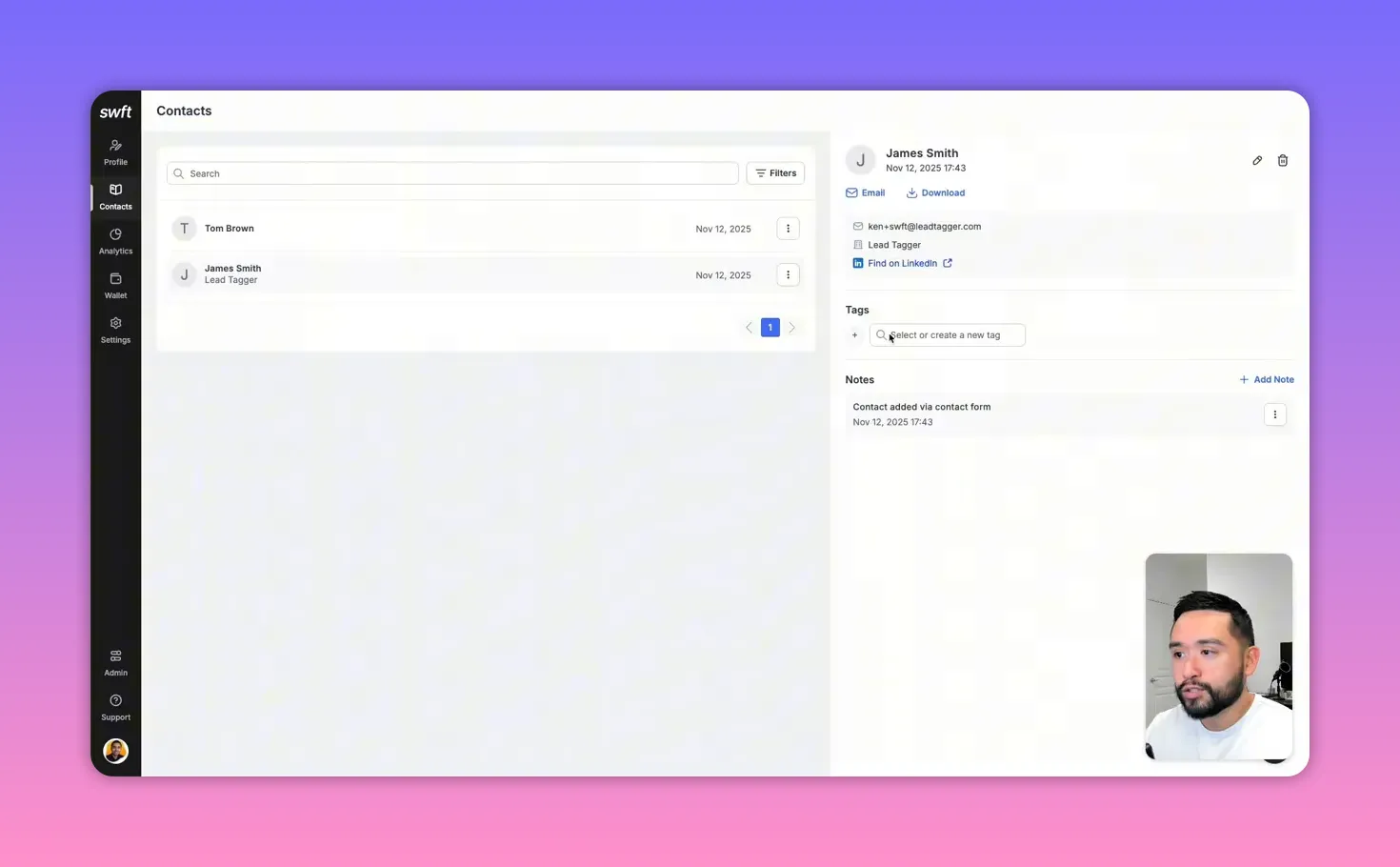Open the Admin panel icon
The height and width of the screenshot is (867, 1400).
[x=115, y=662]
